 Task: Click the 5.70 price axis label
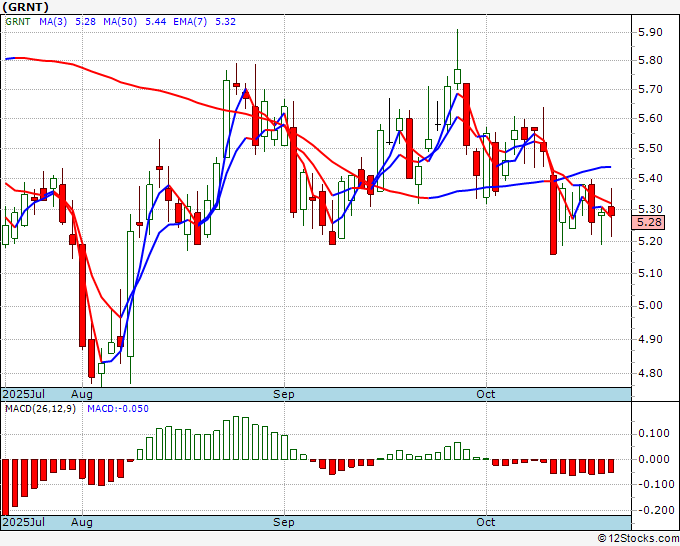pyautogui.click(x=650, y=90)
